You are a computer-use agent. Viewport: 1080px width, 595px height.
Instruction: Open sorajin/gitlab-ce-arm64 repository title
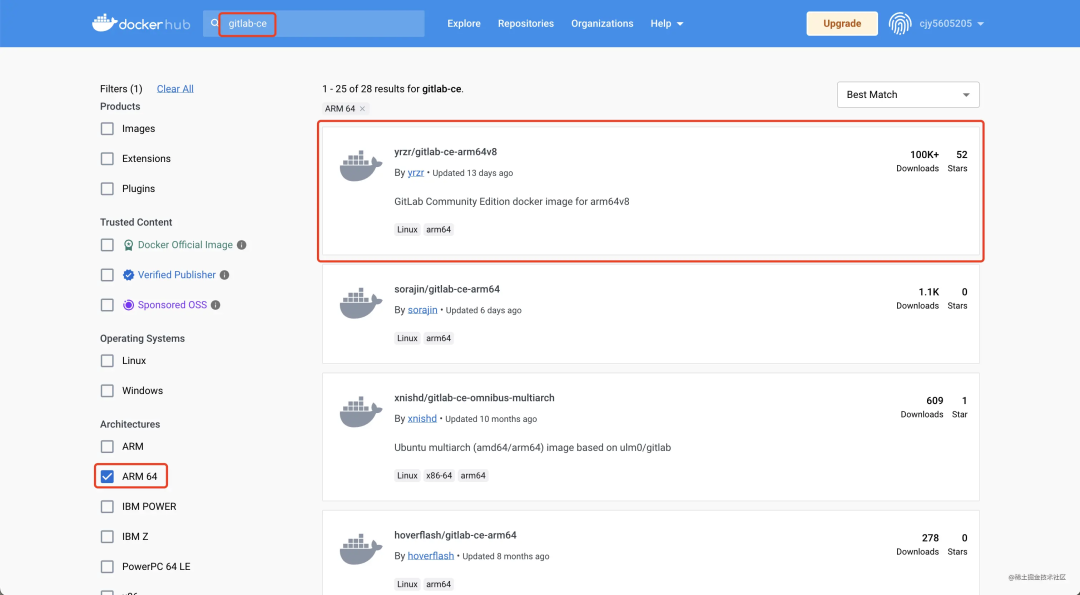pyautogui.click(x=447, y=289)
